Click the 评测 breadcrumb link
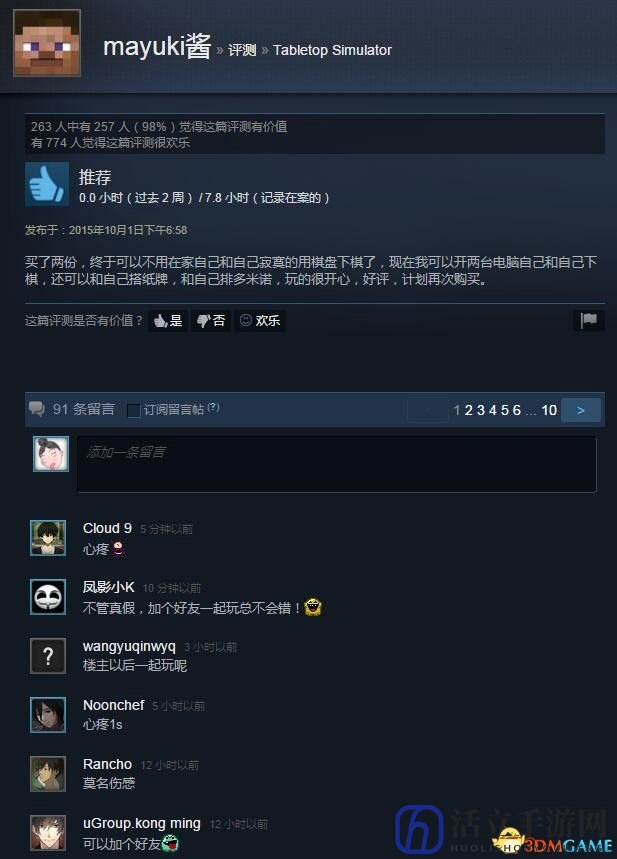Viewport: 617px width, 859px height. (242, 50)
